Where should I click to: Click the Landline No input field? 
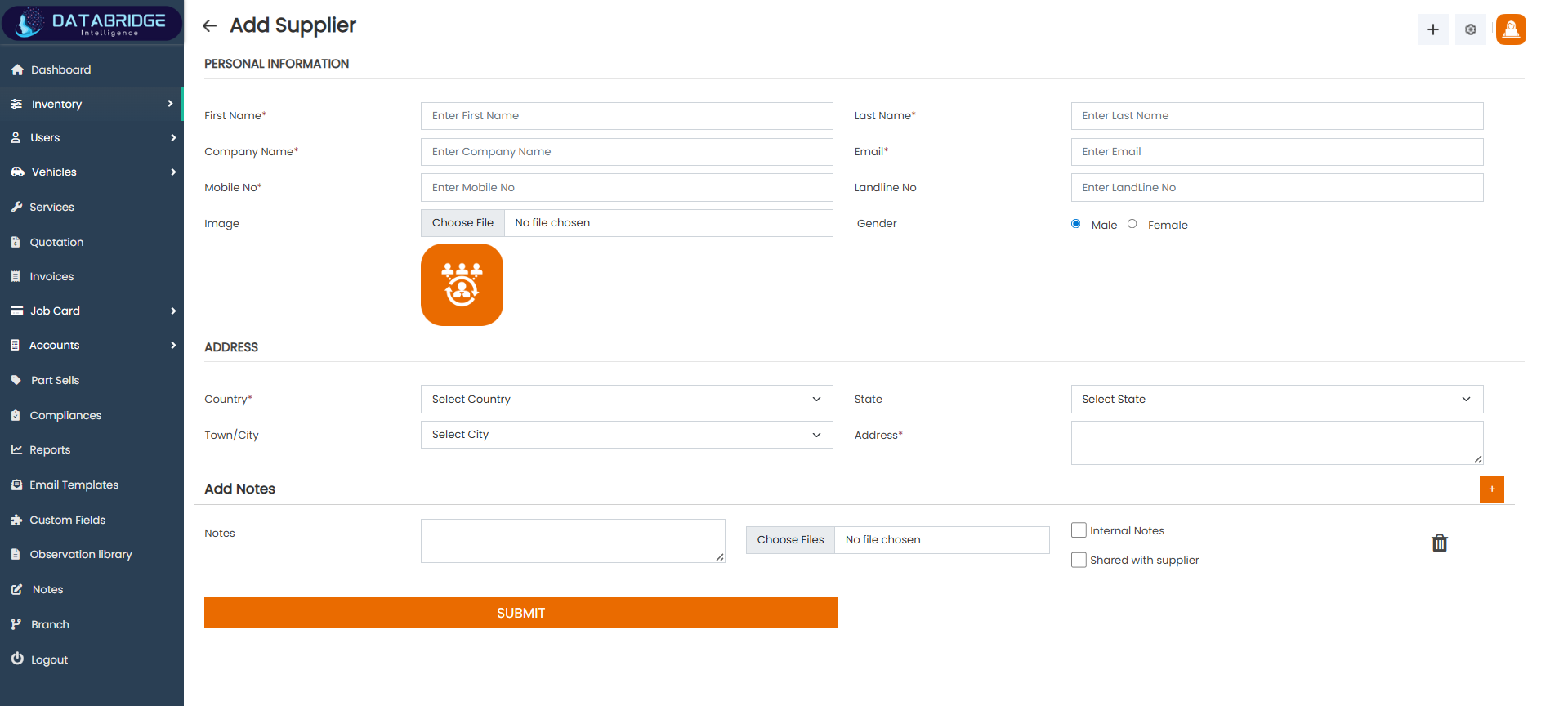(1277, 188)
